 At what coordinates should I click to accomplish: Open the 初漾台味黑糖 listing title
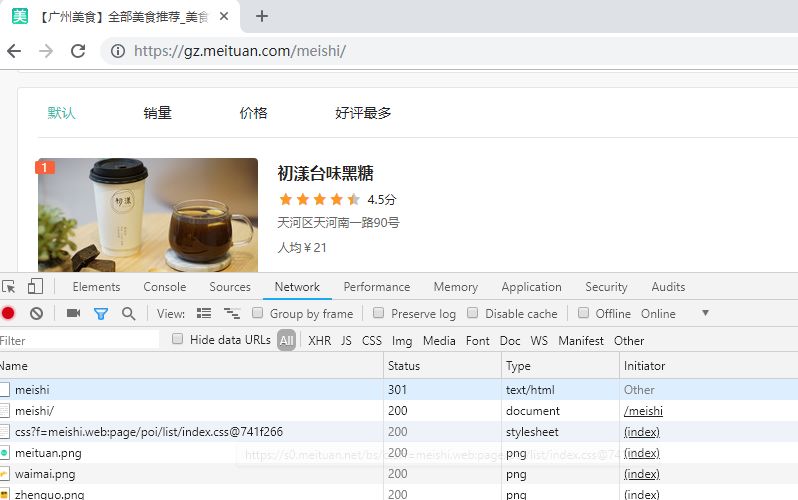325,173
